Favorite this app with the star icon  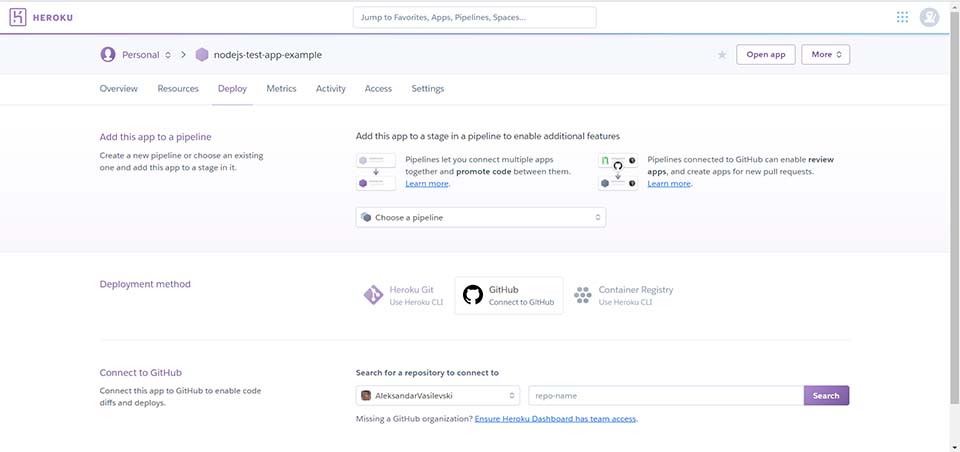[x=722, y=55]
